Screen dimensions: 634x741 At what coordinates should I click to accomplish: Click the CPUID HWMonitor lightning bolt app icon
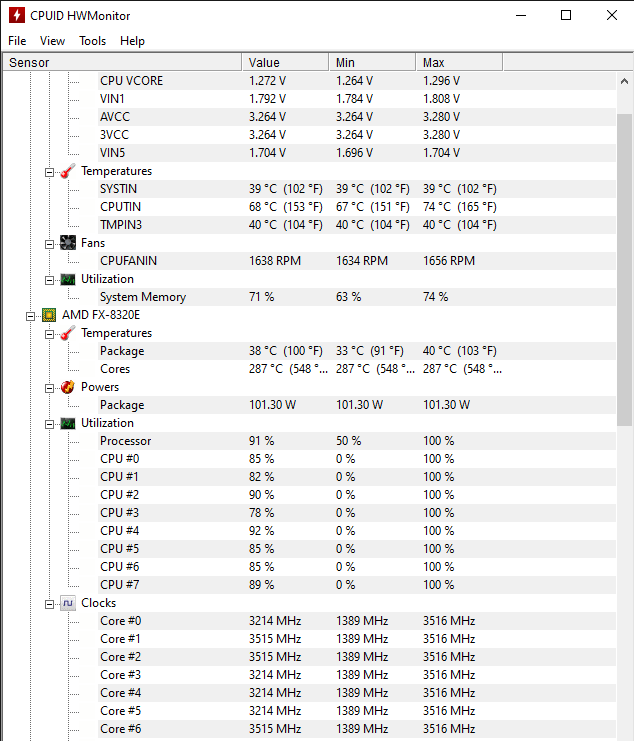(x=17, y=15)
